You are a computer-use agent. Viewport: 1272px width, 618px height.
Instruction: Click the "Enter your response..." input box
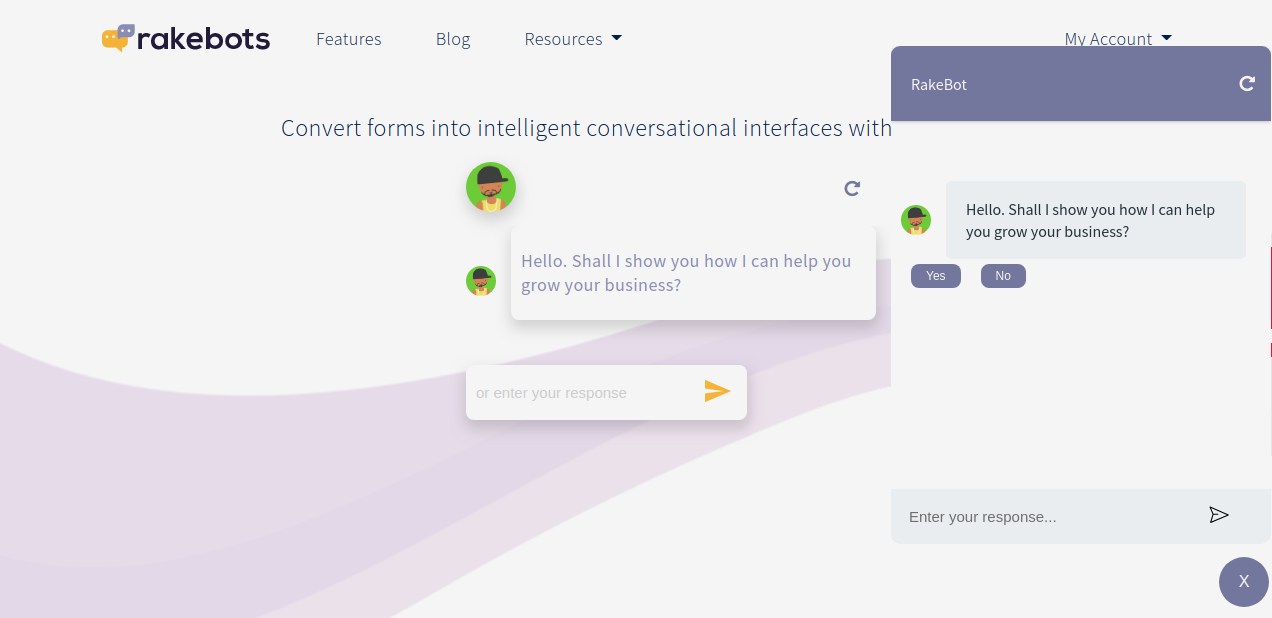click(1040, 517)
